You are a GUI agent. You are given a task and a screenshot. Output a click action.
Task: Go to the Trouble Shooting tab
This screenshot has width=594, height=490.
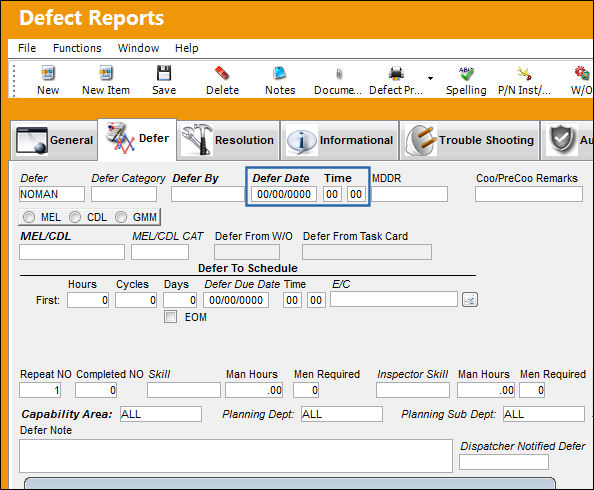[469, 140]
